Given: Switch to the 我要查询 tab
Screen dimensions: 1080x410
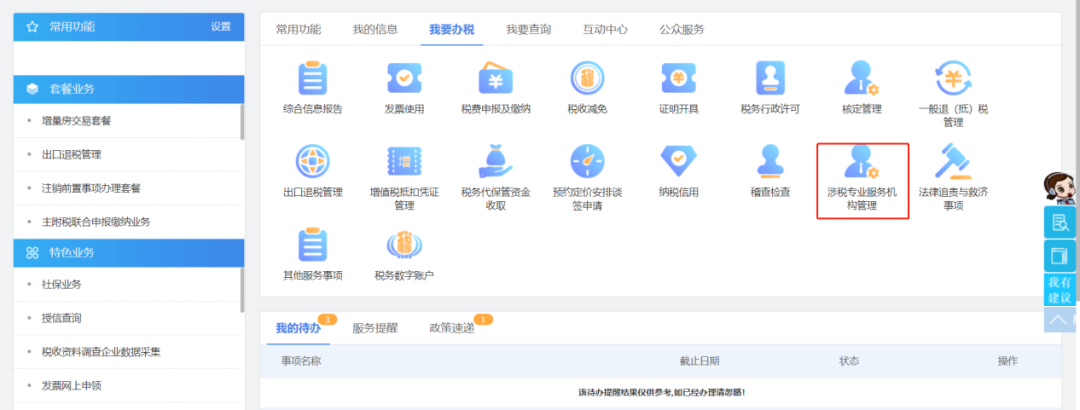Looking at the screenshot, I should (528, 29).
